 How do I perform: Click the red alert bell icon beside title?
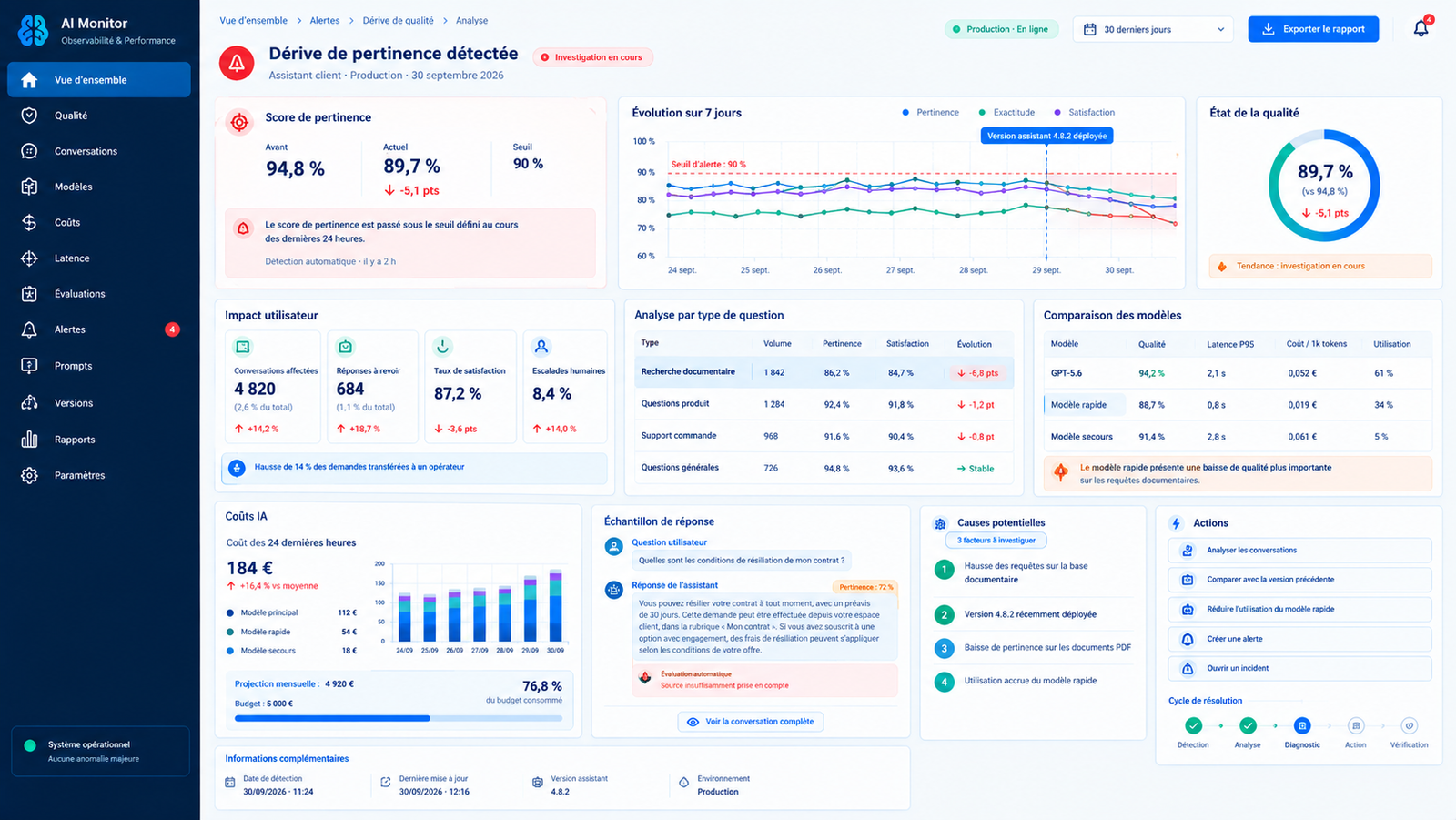click(x=237, y=63)
